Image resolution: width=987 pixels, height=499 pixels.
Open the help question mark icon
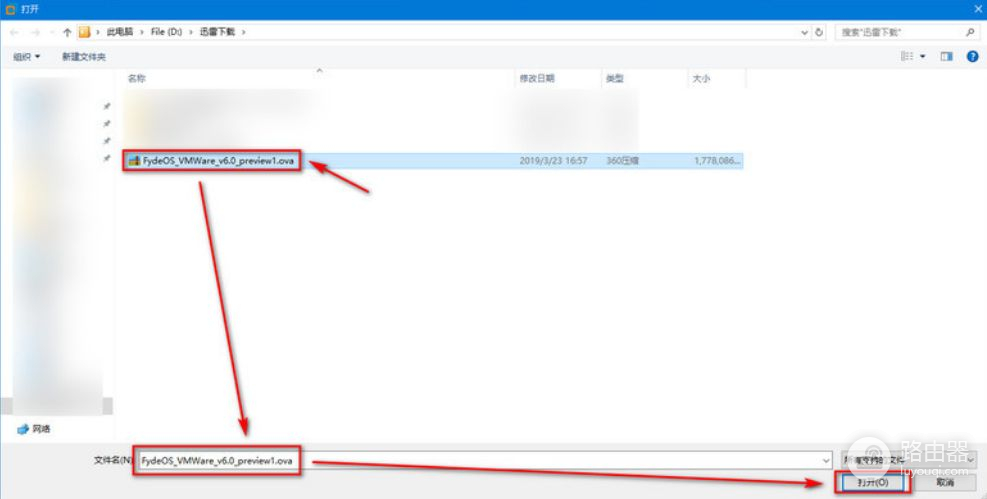point(973,57)
